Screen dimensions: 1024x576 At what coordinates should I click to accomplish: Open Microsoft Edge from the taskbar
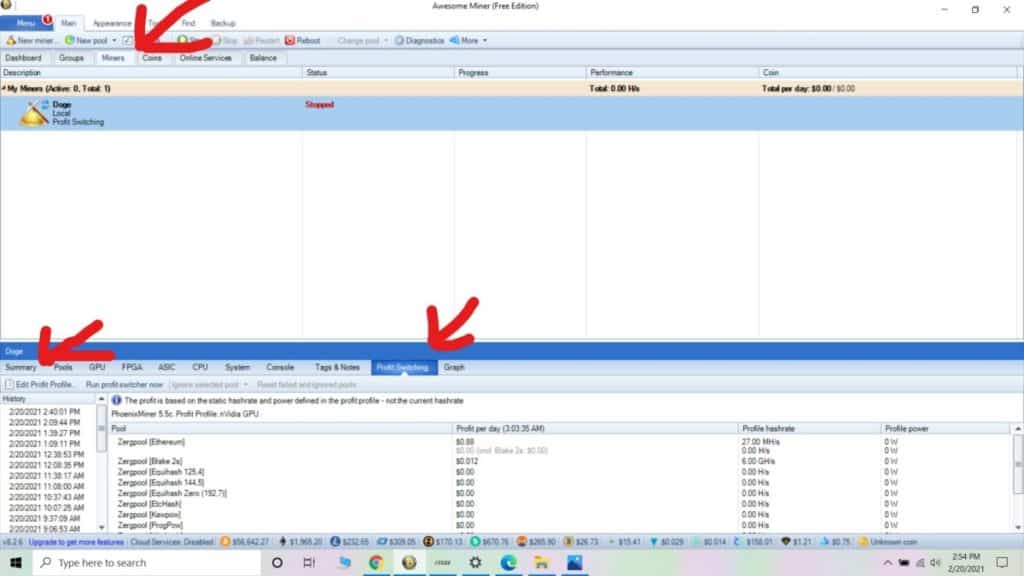pos(508,562)
